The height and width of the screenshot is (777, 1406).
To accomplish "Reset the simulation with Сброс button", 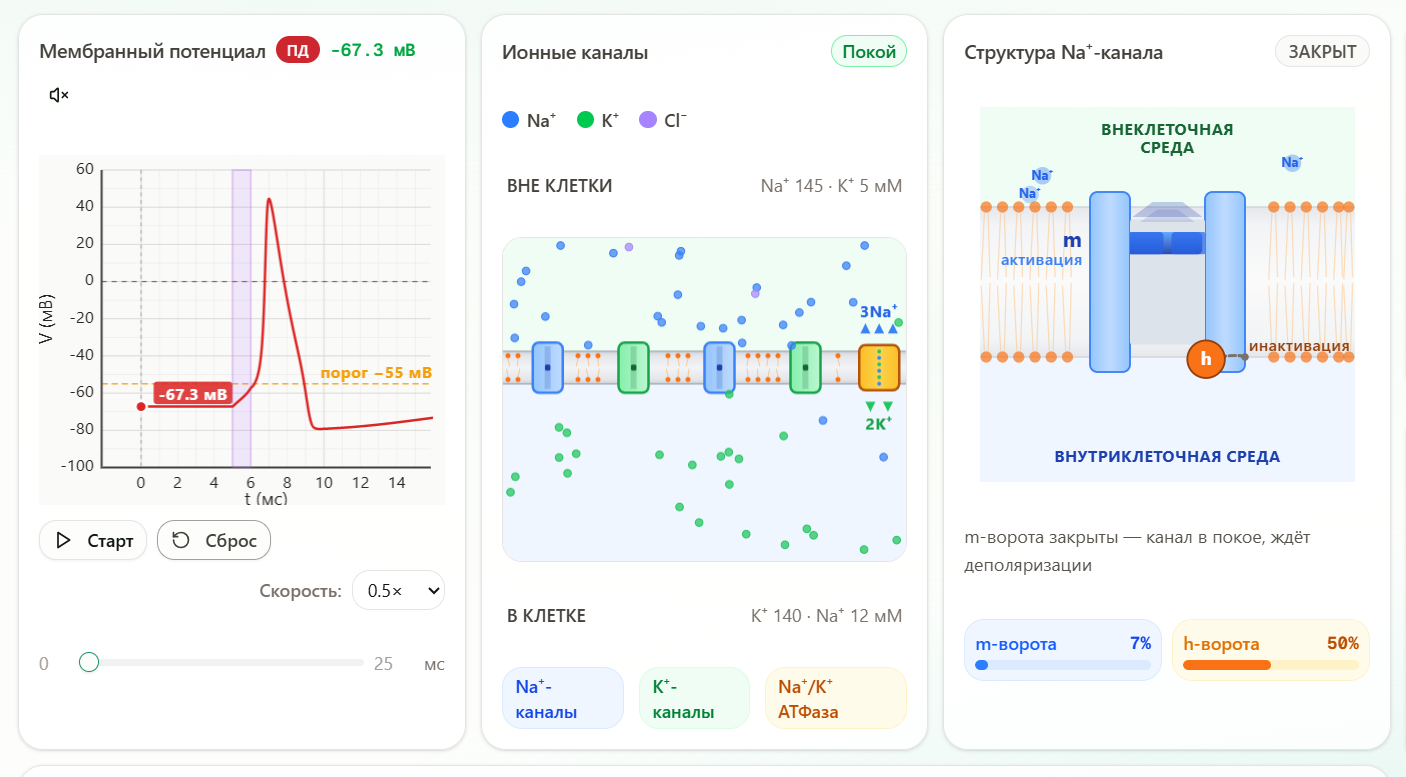I will coord(214,540).
